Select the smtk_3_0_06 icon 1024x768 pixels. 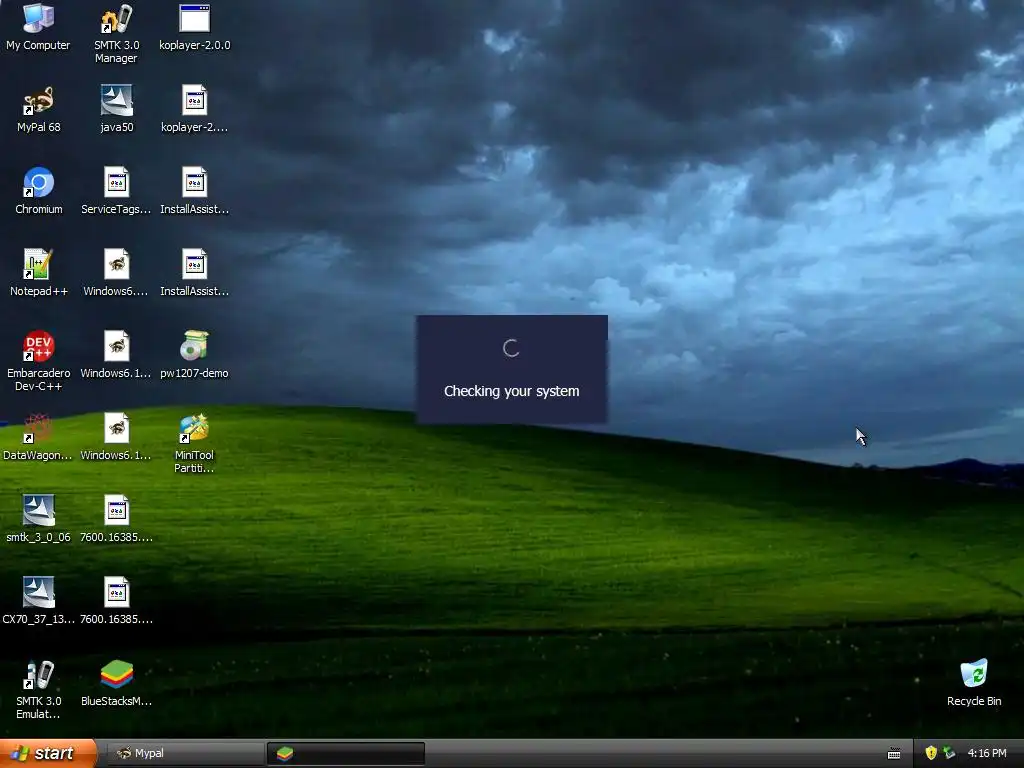coord(39,519)
